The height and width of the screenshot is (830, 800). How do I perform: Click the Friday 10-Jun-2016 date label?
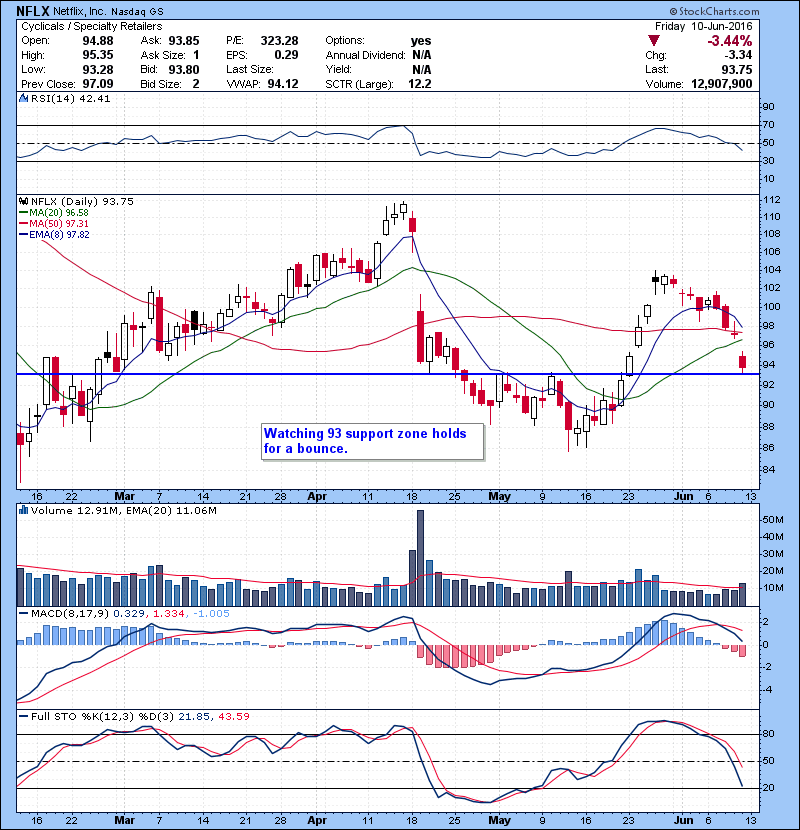point(704,26)
